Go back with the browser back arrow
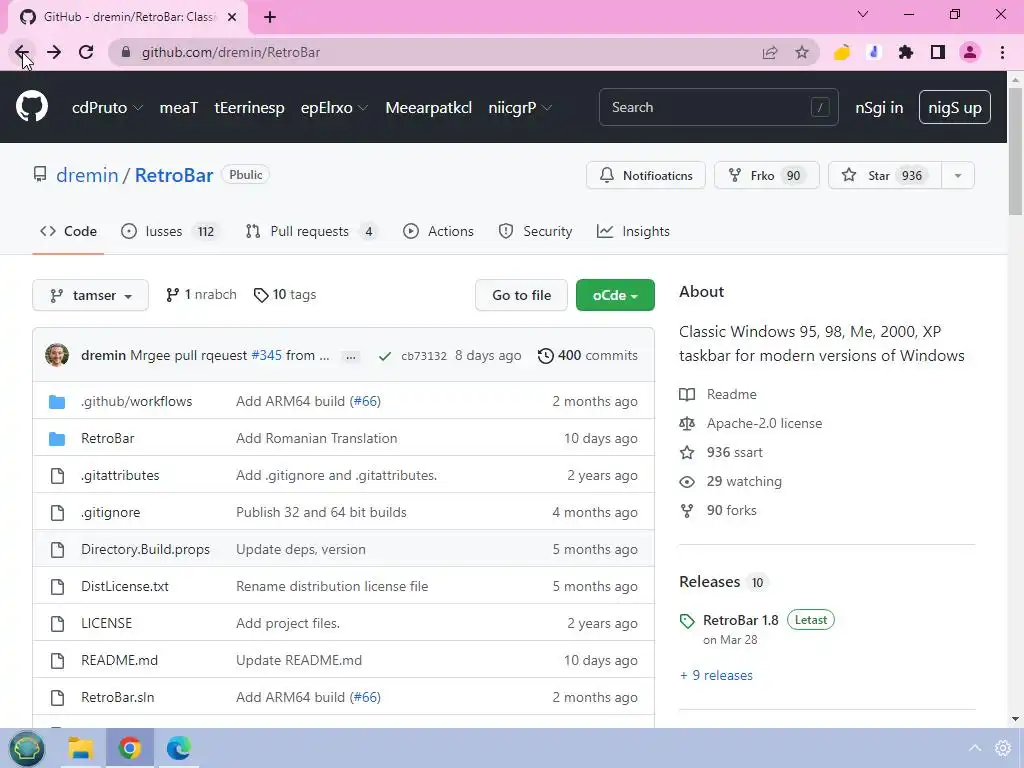Viewport: 1024px width, 768px height. (21, 52)
